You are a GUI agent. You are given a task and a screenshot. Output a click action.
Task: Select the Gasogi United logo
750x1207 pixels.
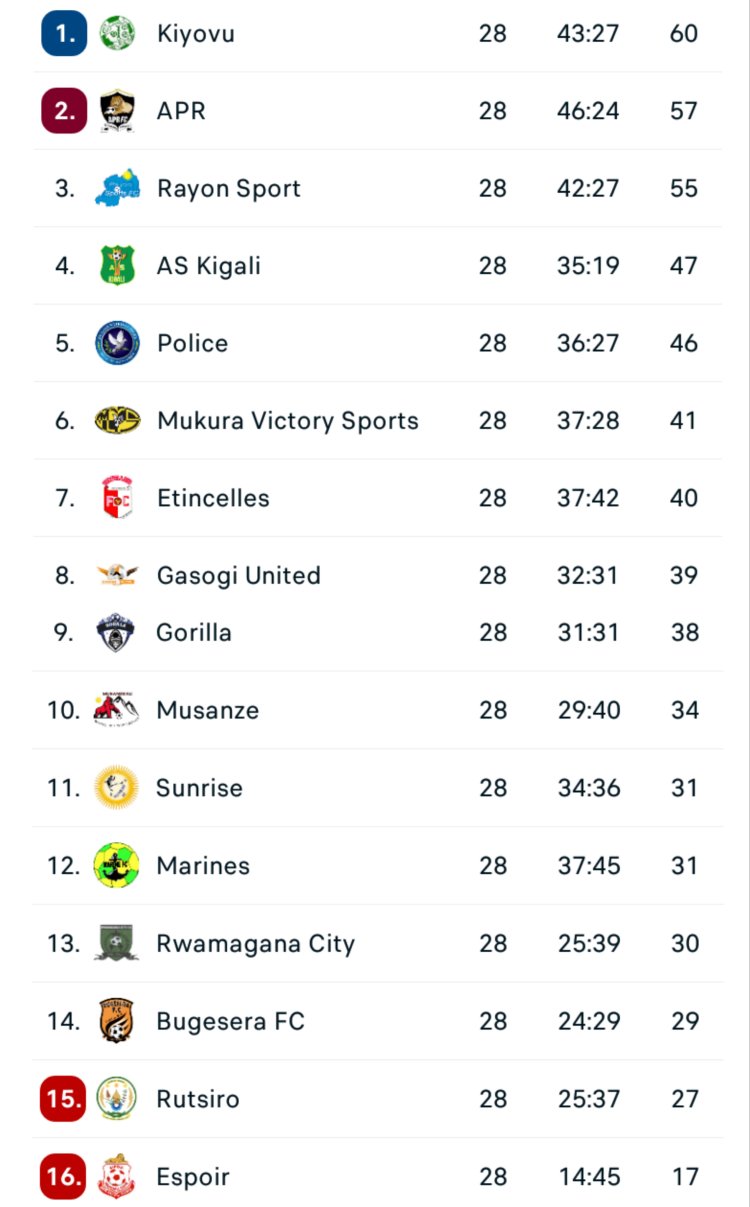click(118, 575)
